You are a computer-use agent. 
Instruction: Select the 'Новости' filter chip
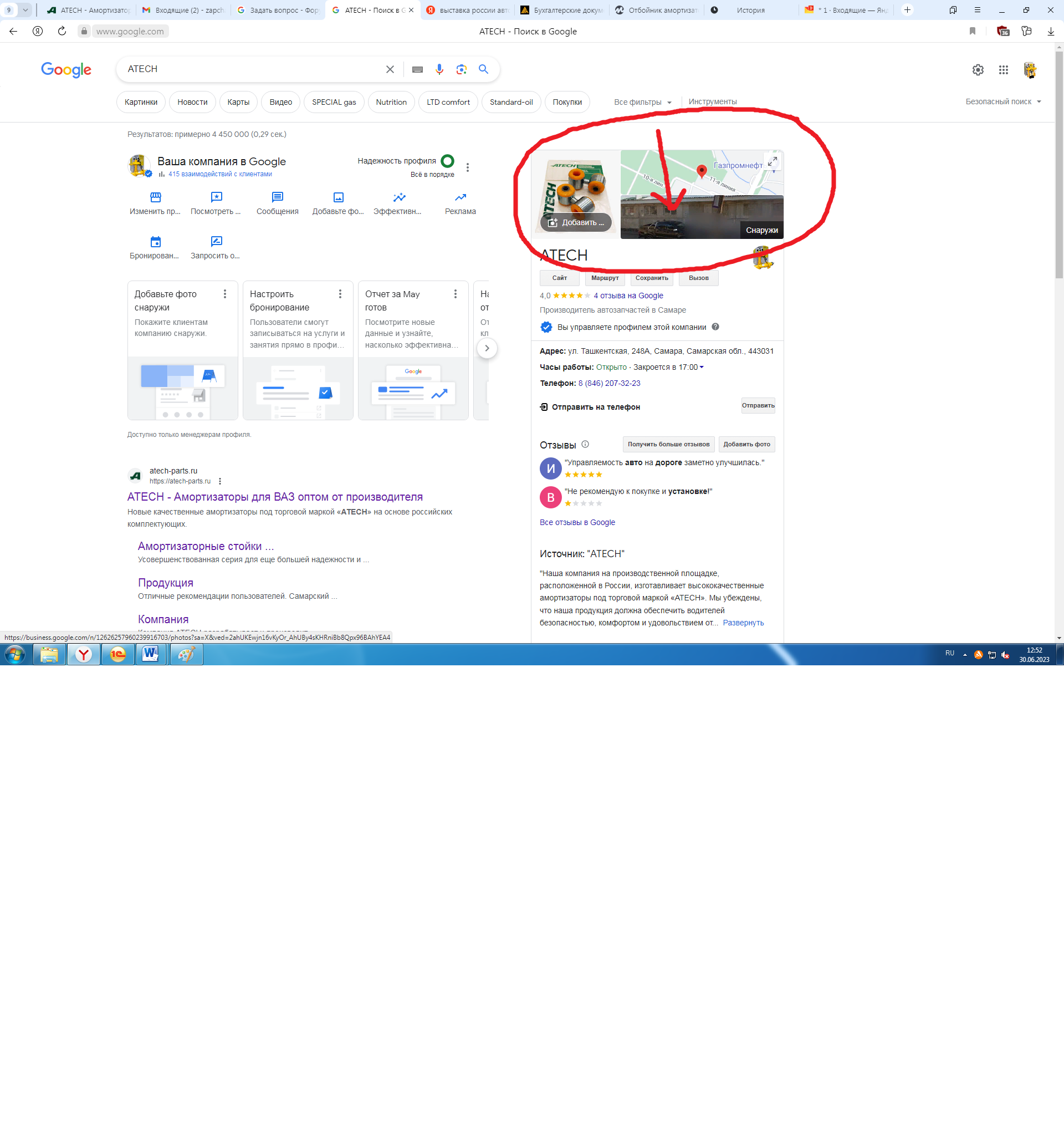[x=192, y=102]
